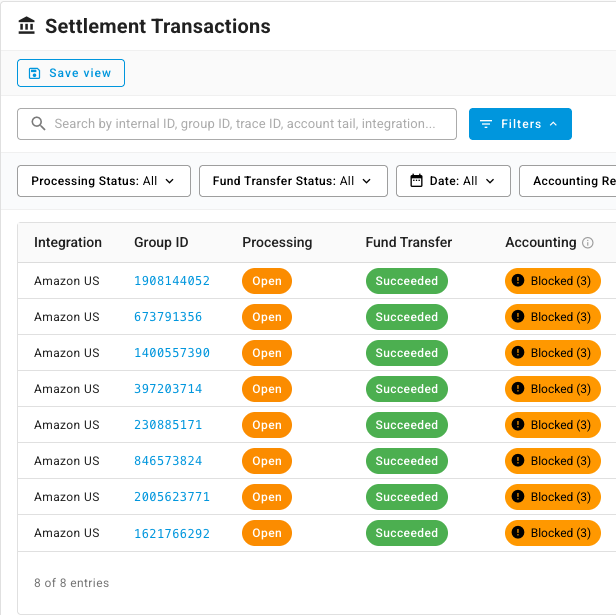Click Open badge in row 230885171

pyautogui.click(x=267, y=425)
